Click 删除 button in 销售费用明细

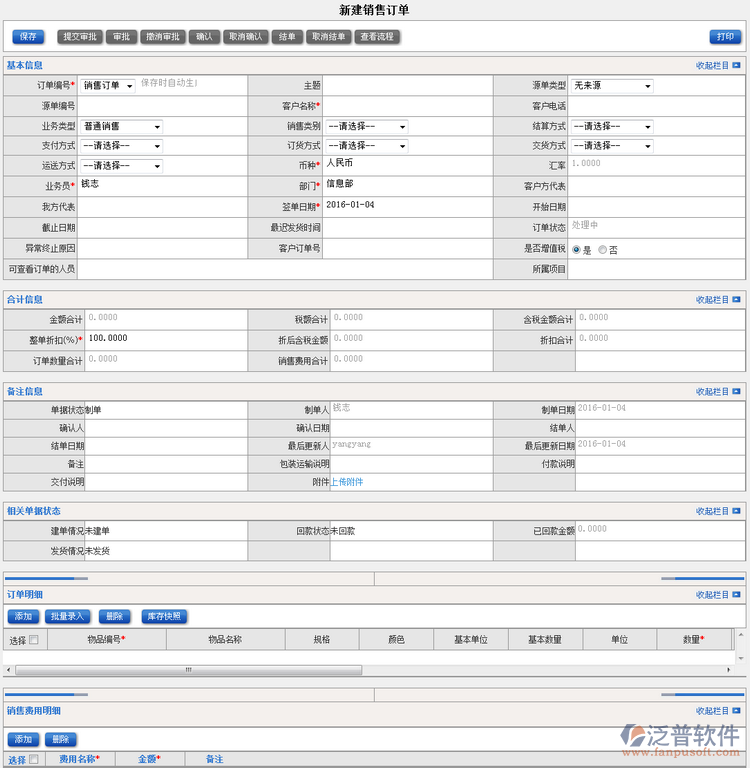pyautogui.click(x=61, y=739)
